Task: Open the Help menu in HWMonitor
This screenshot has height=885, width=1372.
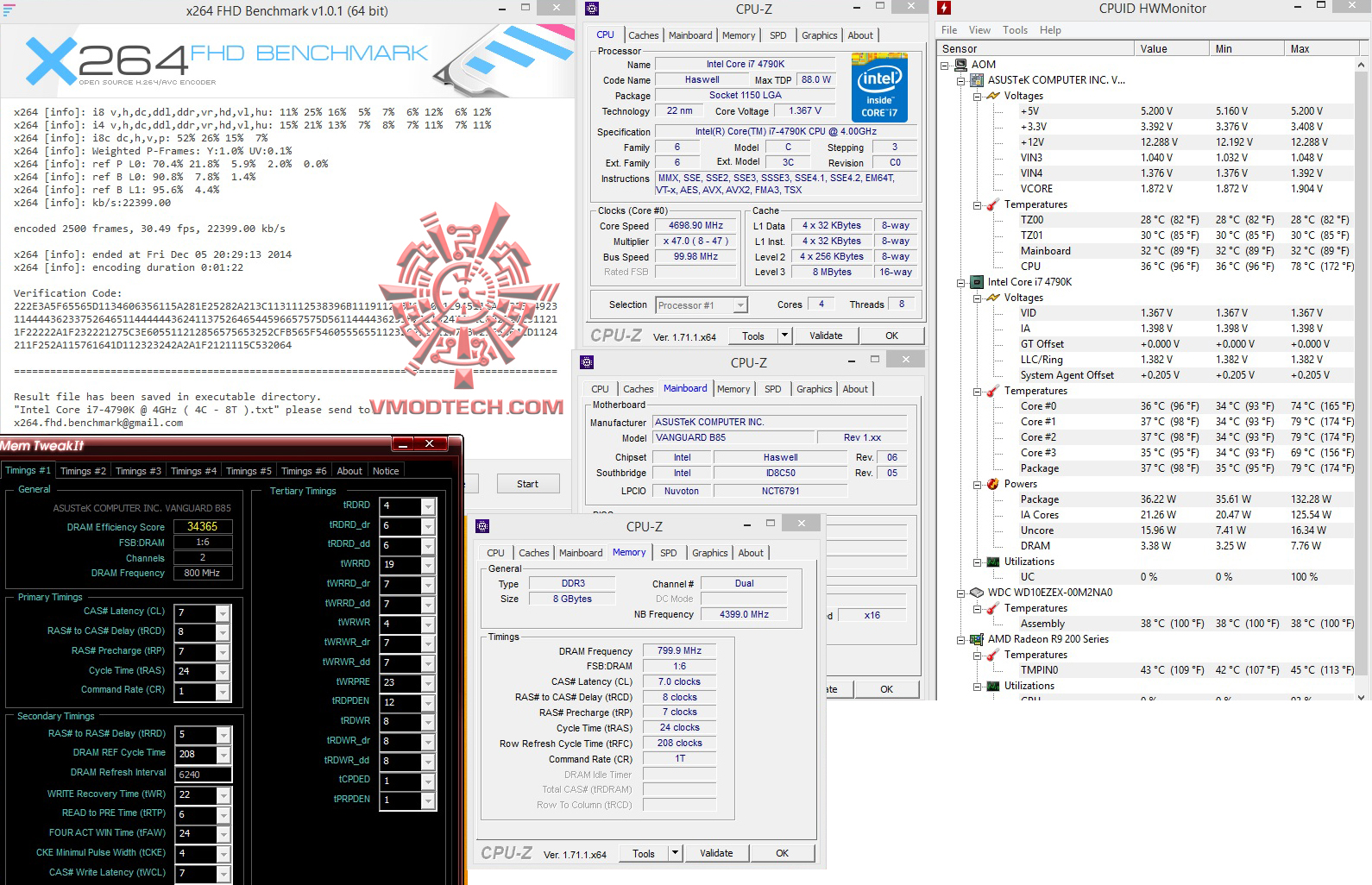Action: pyautogui.click(x=1050, y=30)
